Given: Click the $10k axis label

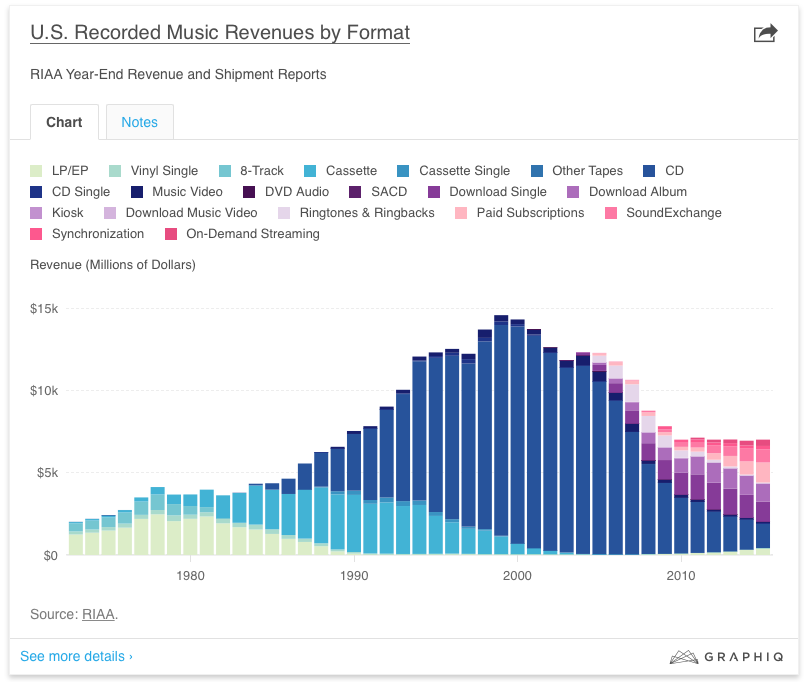Looking at the screenshot, I should coord(44,391).
